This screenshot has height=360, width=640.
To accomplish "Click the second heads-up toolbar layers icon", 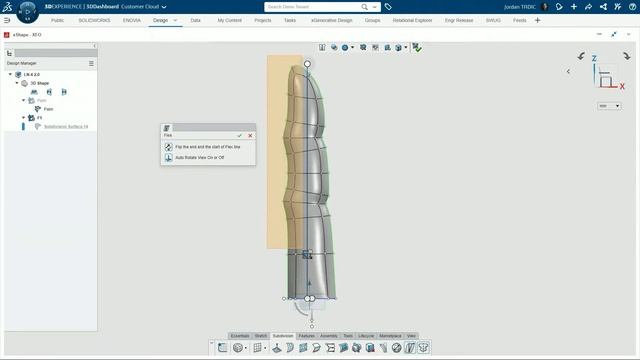I will pyautogui.click(x=334, y=47).
